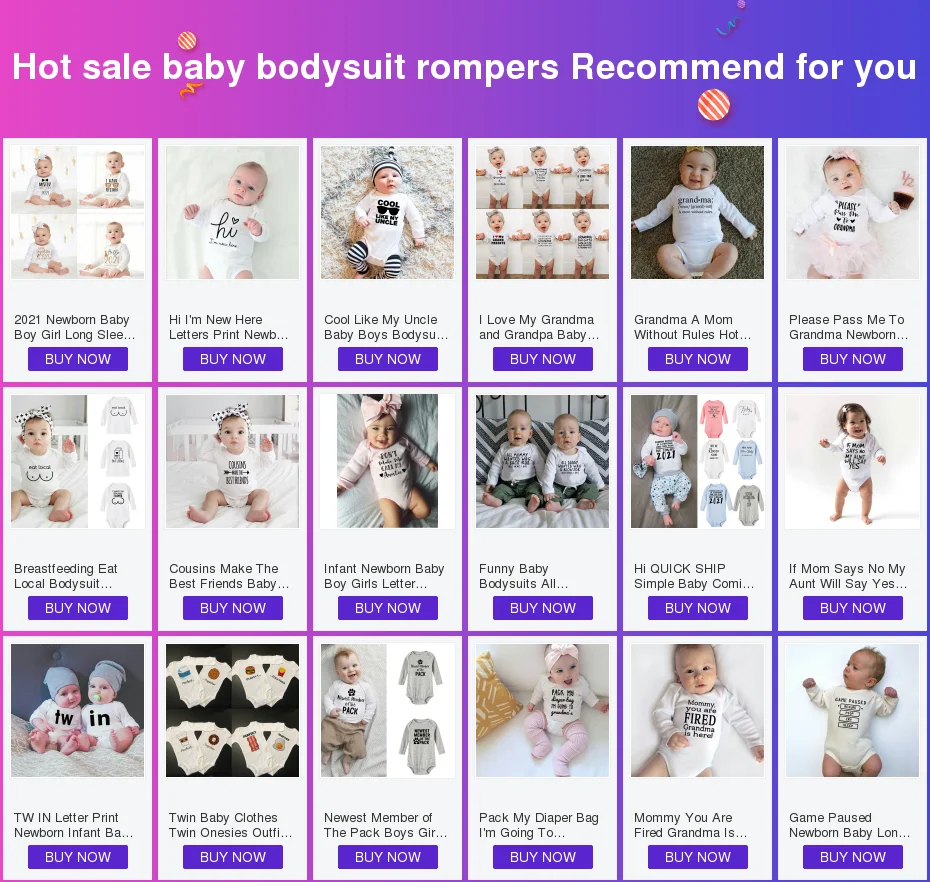The width and height of the screenshot is (930, 882).
Task: Click BUY NOW under Hi I'm New Here
Action: (233, 359)
